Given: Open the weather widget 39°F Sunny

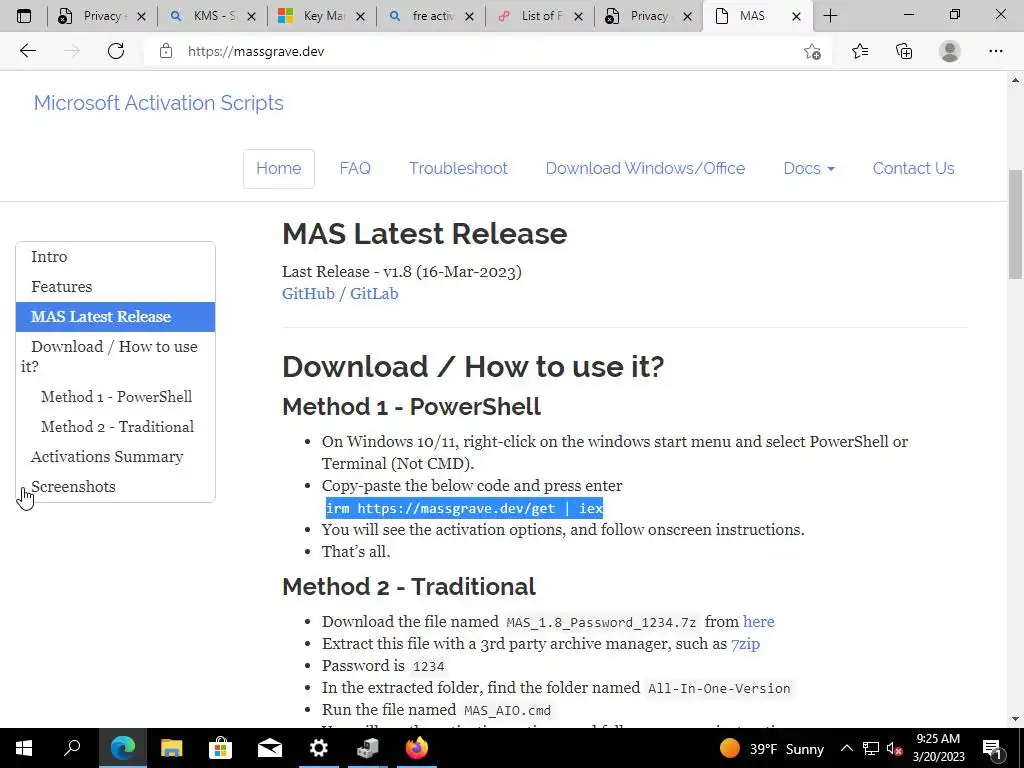Looking at the screenshot, I should coord(772,748).
